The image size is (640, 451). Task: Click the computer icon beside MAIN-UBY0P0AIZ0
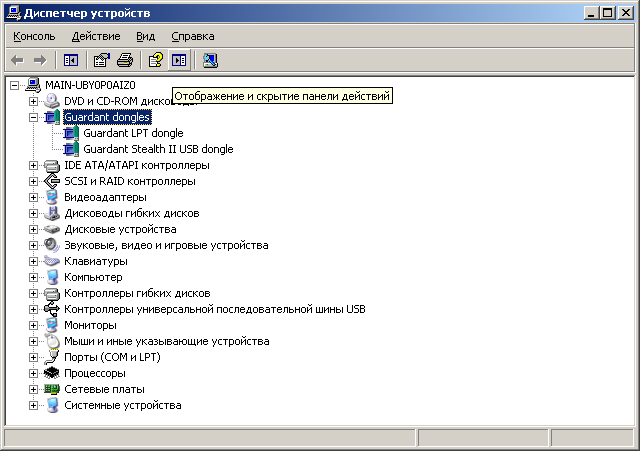tap(33, 85)
